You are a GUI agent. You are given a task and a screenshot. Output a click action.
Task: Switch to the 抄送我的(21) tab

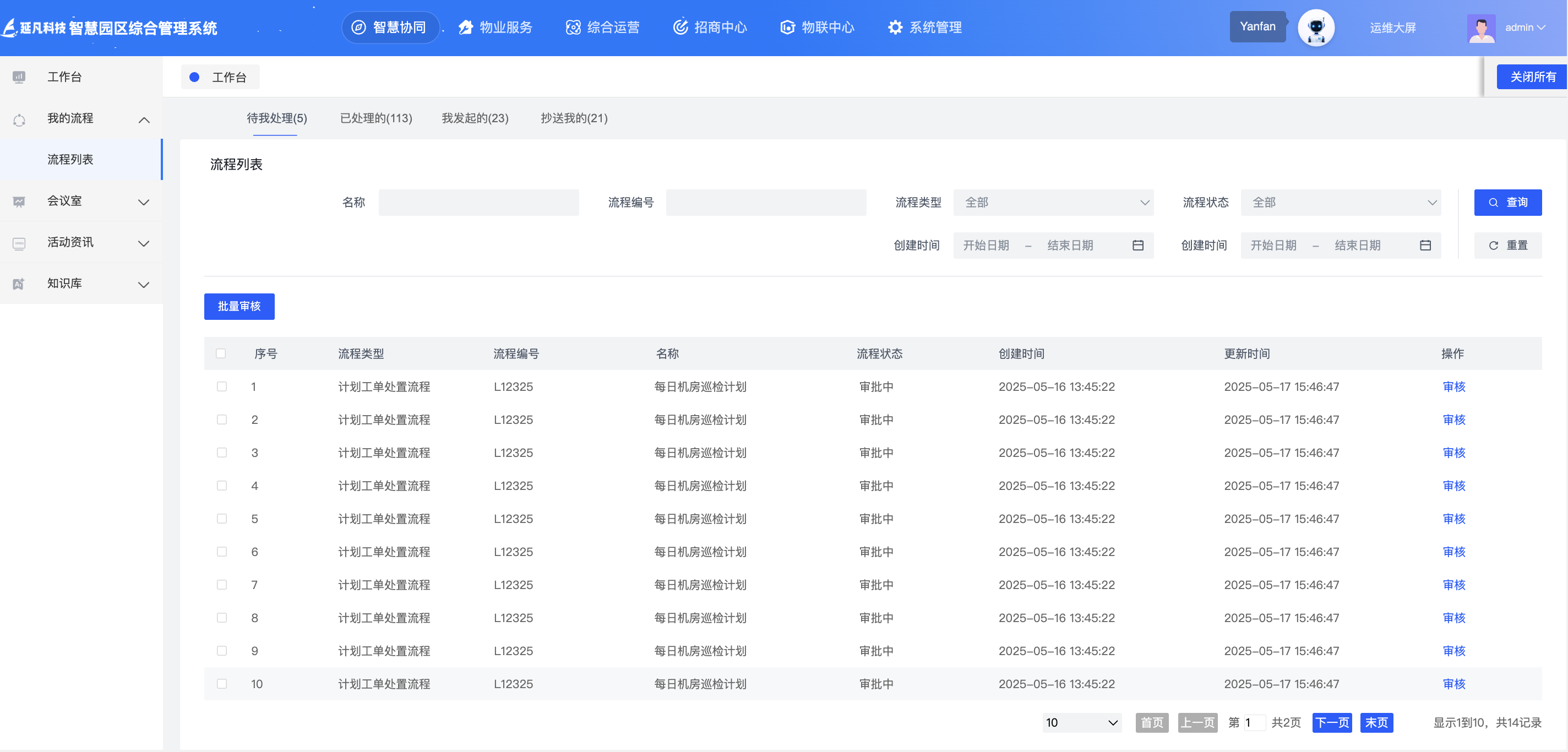(573, 118)
